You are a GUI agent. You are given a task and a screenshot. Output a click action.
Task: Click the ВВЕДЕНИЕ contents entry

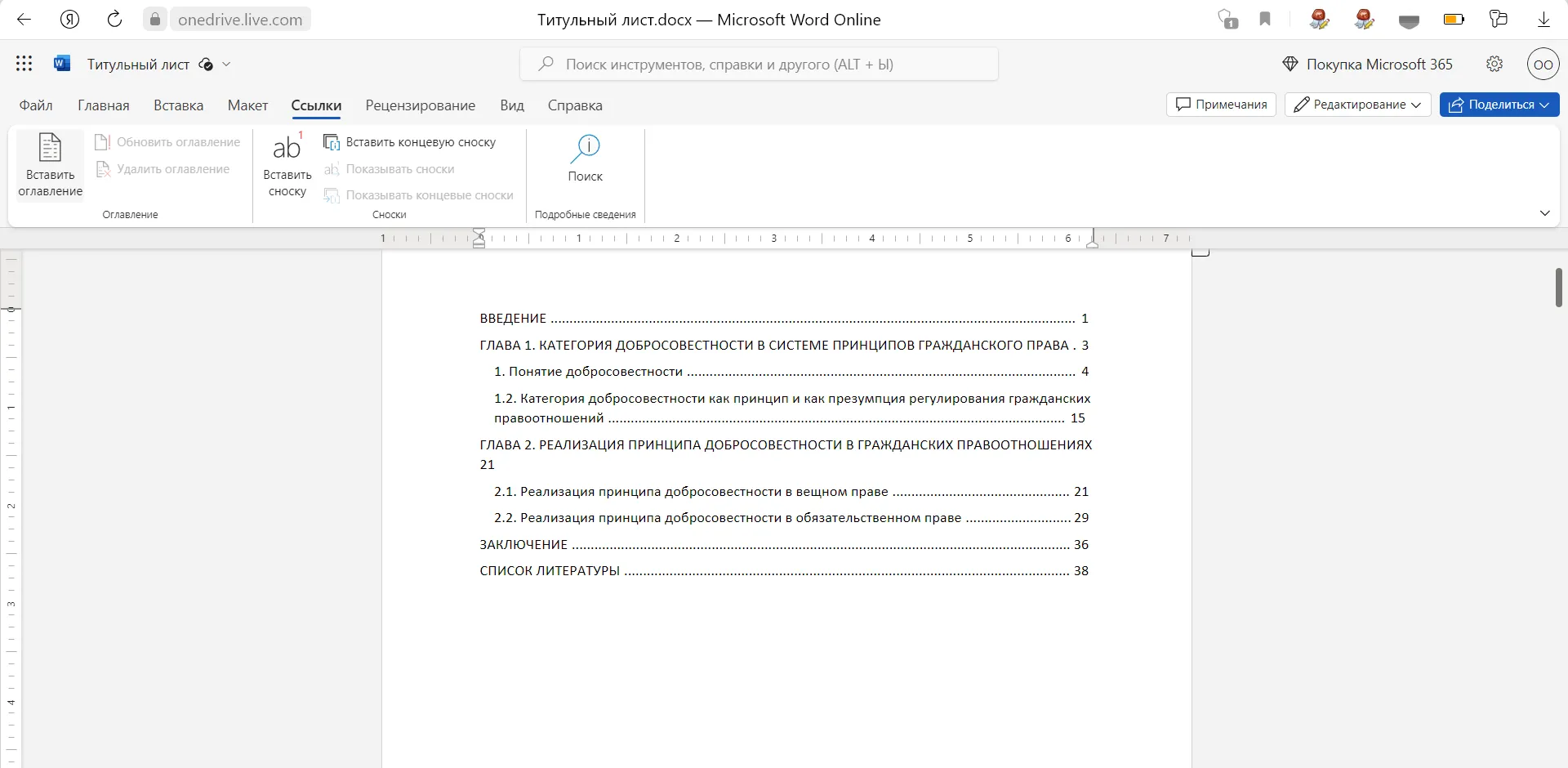coord(784,319)
